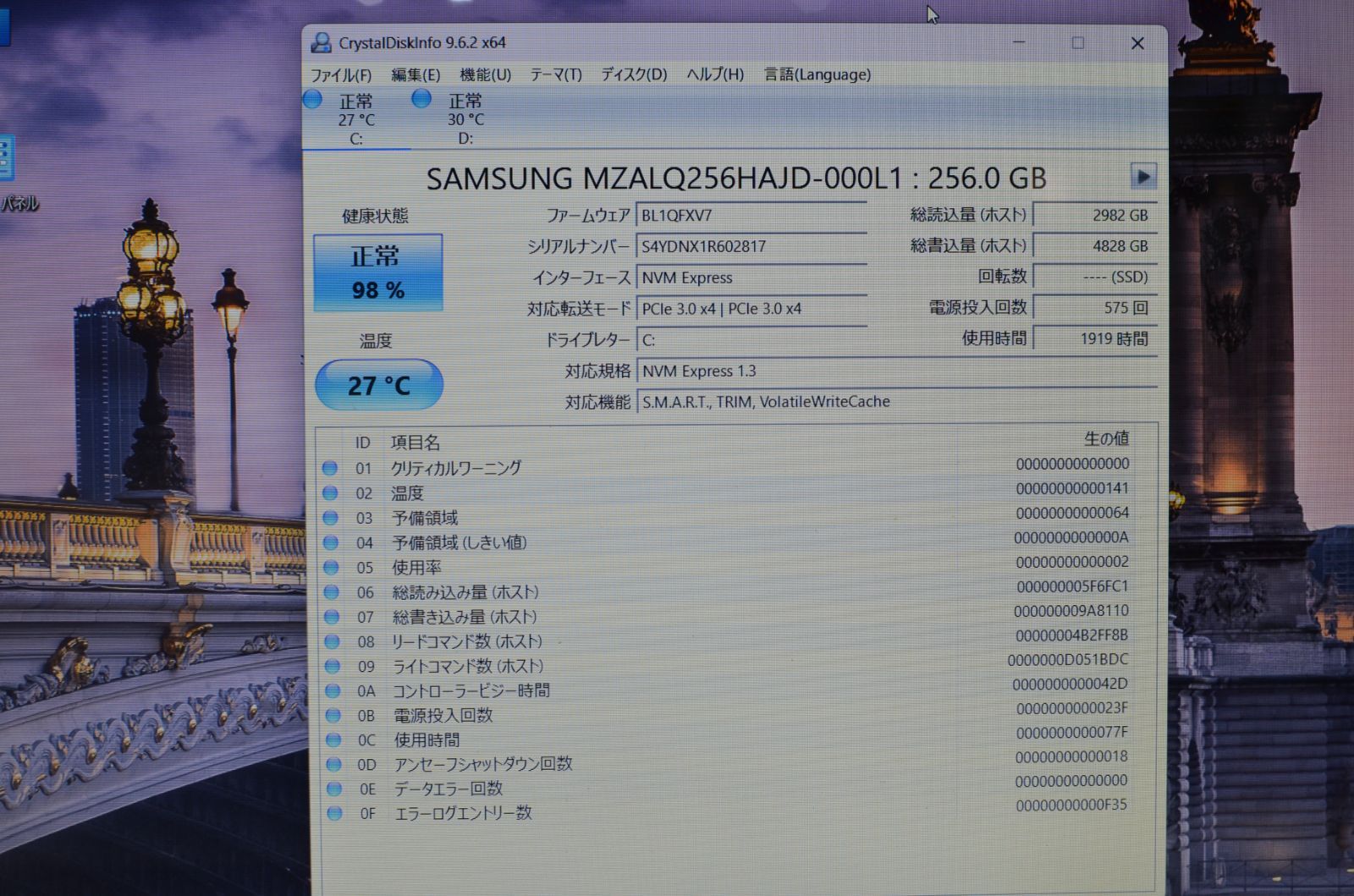This screenshot has height=896, width=1354.
Task: Click the rotation rate value ---- (SSD)
Action: point(1095,277)
